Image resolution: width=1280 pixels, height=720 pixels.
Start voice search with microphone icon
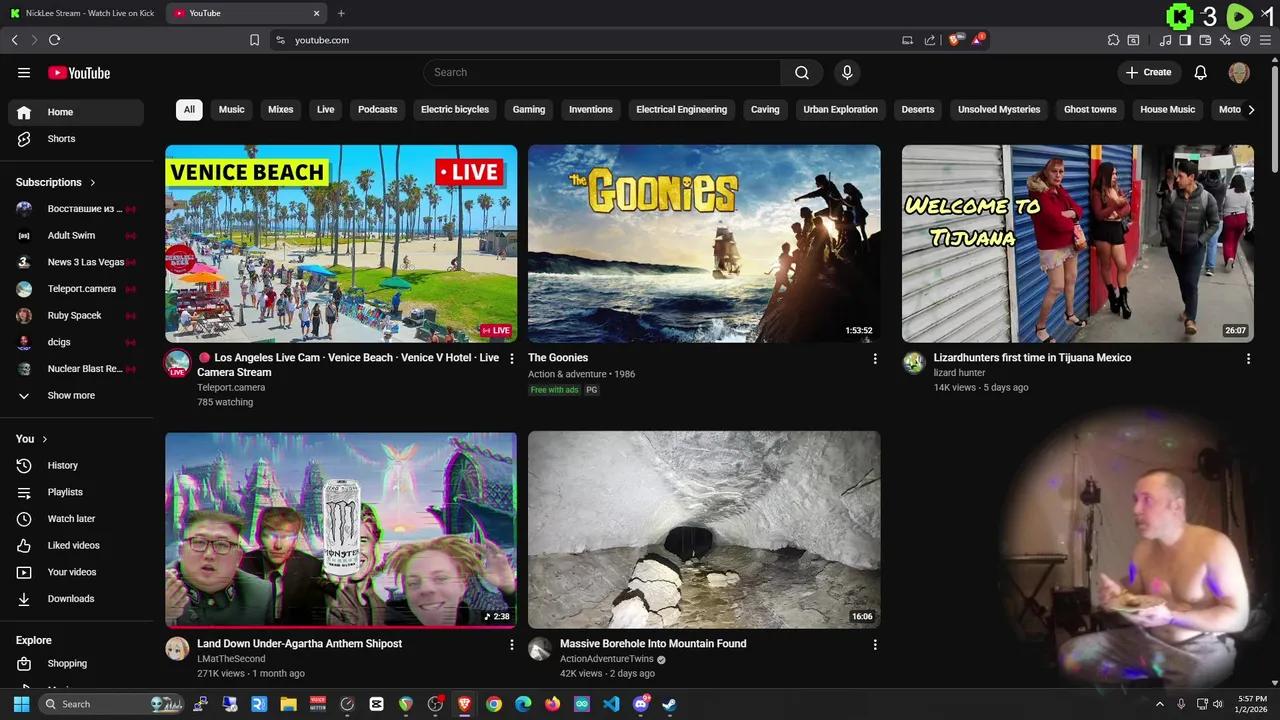coord(847,72)
